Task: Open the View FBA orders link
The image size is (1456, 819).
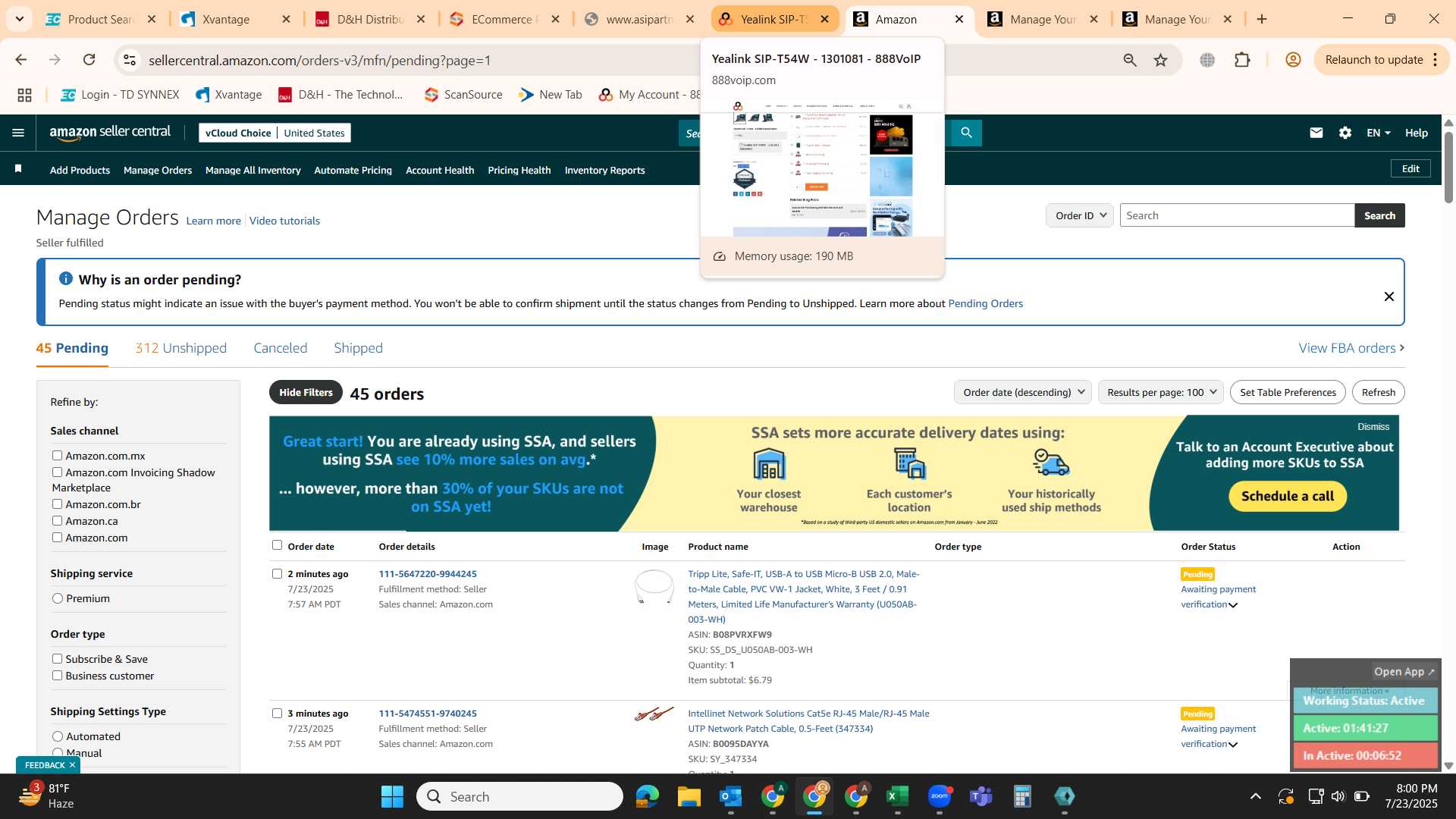Action: (1351, 348)
